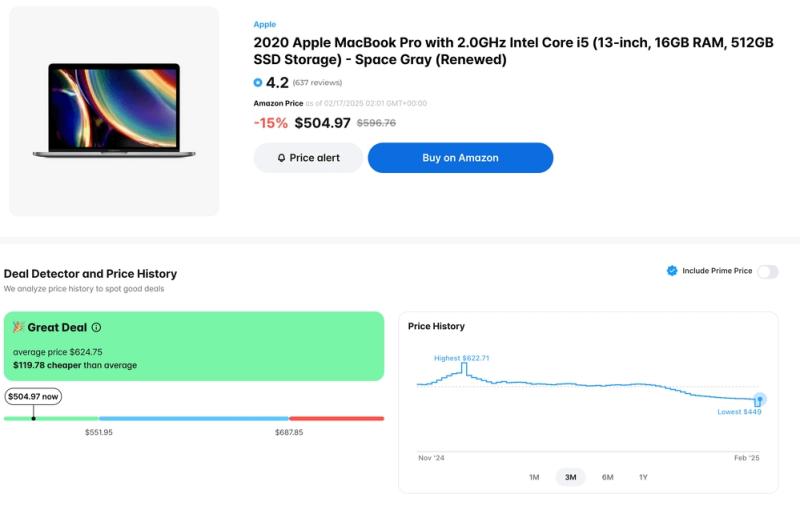This screenshot has height=514, width=800.
Task: Switch chart to 1Y range
Action: (643, 477)
